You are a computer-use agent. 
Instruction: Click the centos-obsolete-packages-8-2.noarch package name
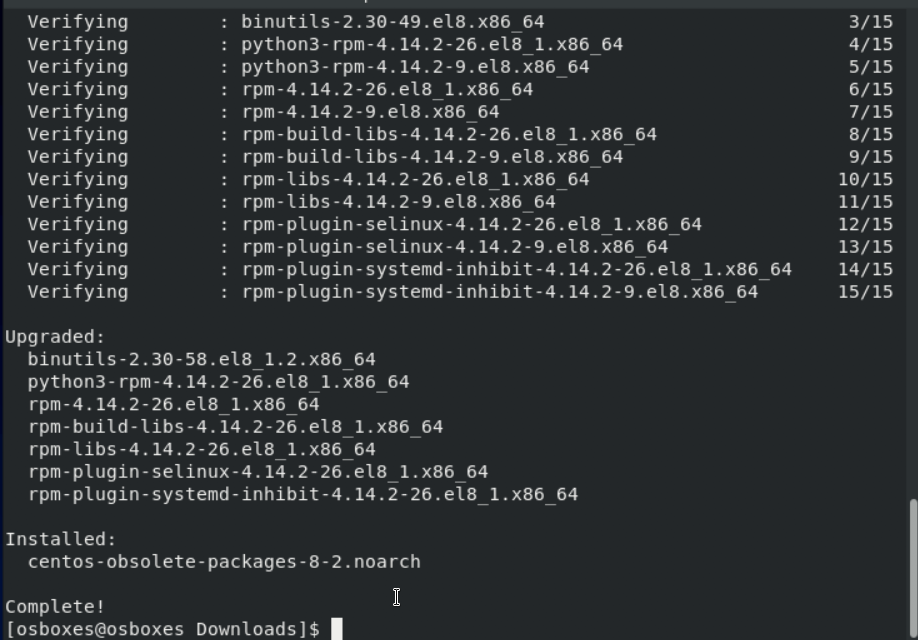tap(224, 562)
